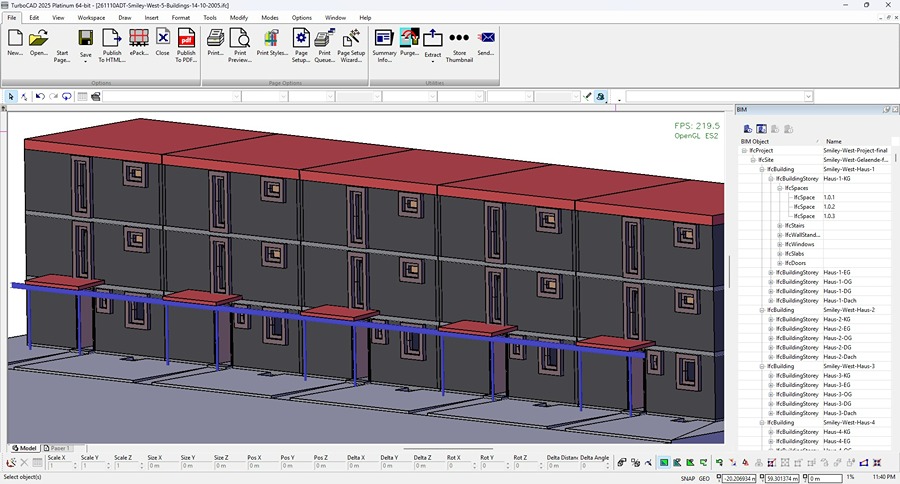This screenshot has width=900, height=484.
Task: Collapse the Smiley-West-Haus-2 IfcBuilding node
Action: tap(762, 310)
